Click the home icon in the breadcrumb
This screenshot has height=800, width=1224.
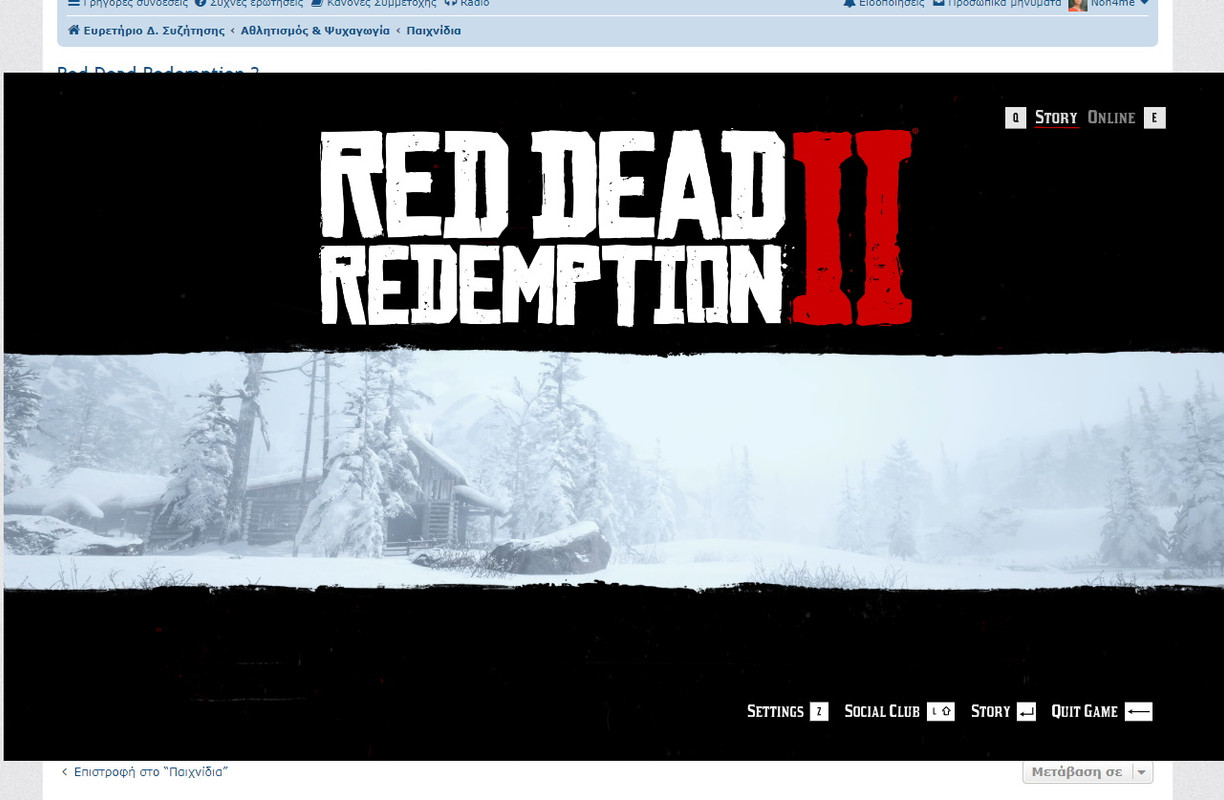tap(73, 31)
